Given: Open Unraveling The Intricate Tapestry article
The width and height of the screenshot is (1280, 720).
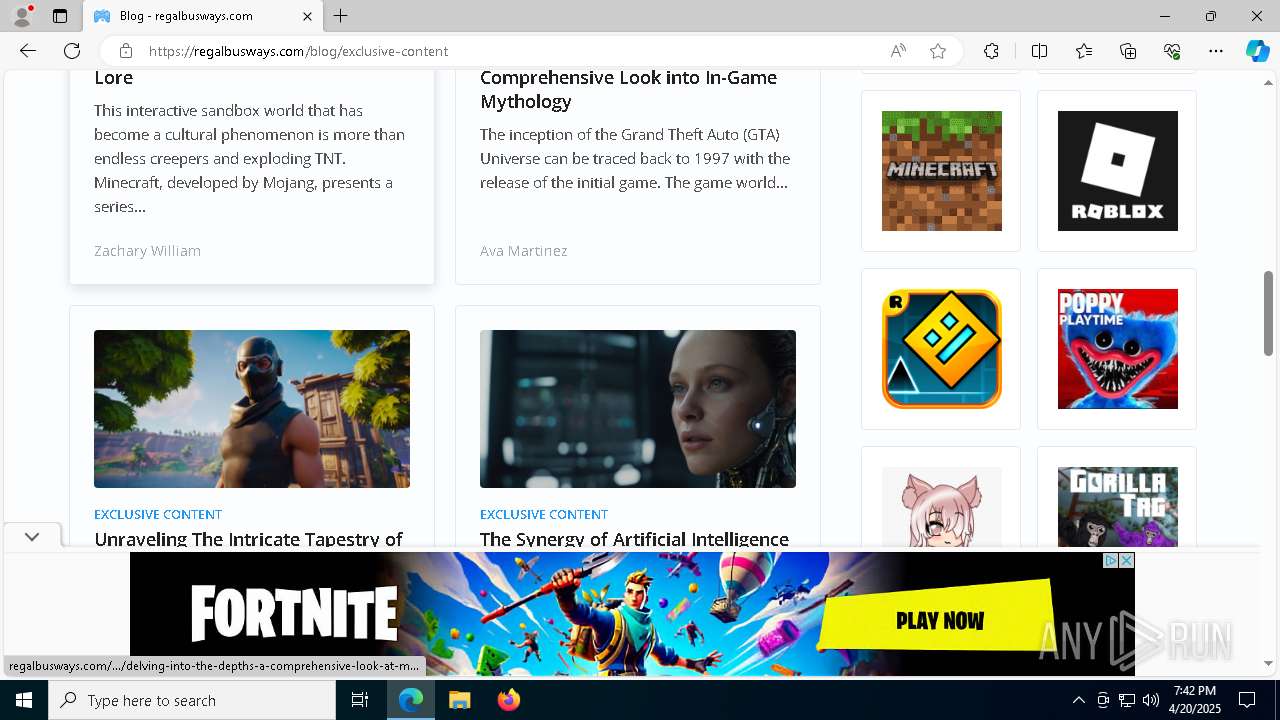Looking at the screenshot, I should (x=249, y=539).
